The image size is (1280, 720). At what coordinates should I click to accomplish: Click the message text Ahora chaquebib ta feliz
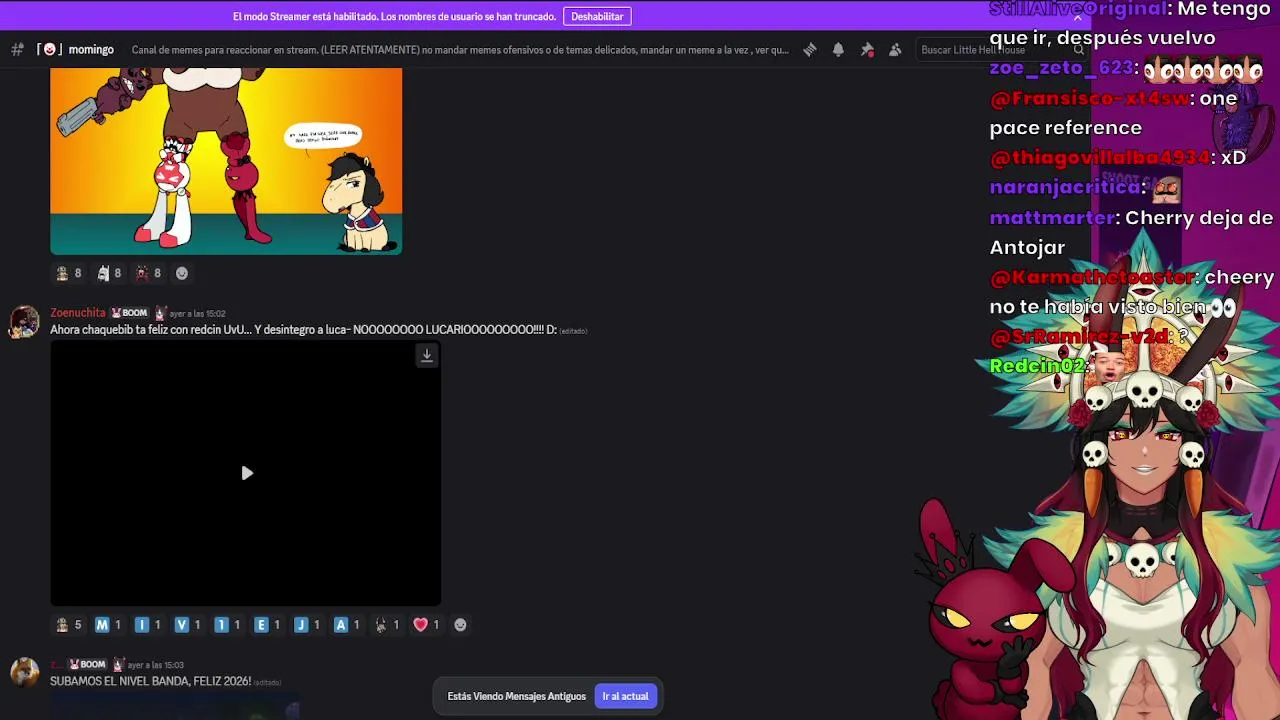(303, 330)
